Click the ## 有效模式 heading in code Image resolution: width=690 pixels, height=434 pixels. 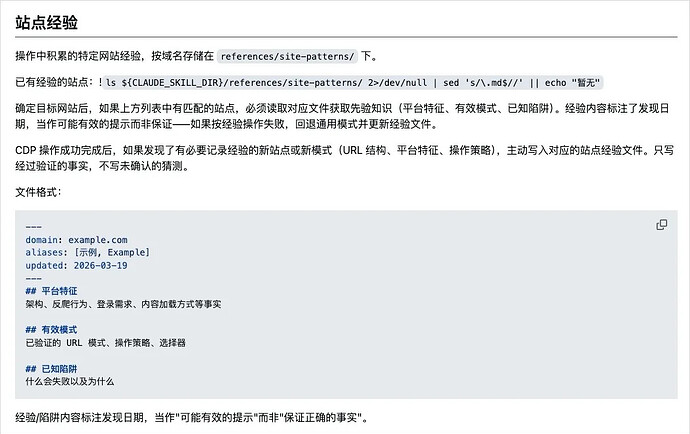click(51, 330)
